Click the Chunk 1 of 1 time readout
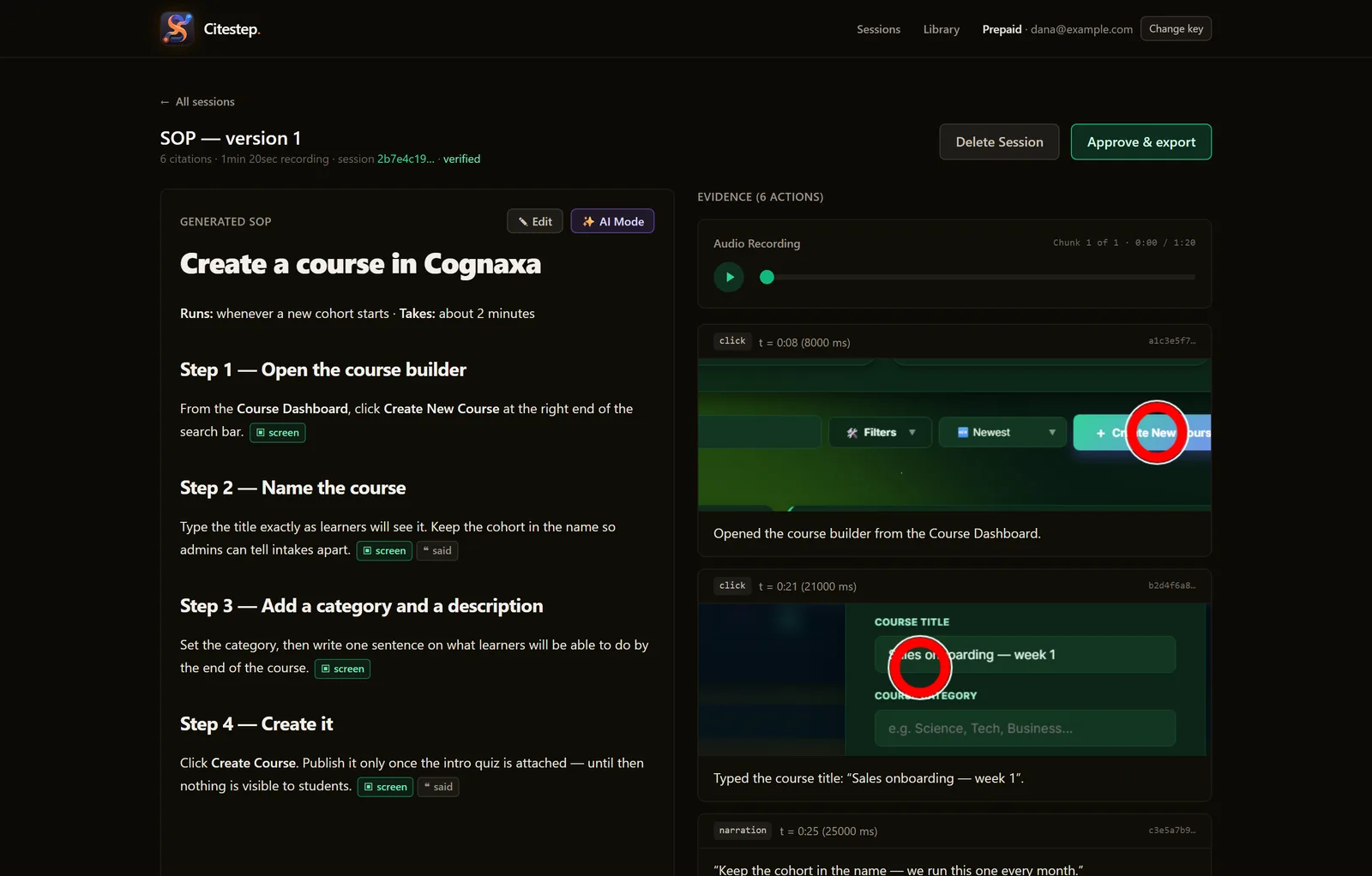Viewport: 1372px width, 876px height. click(x=1124, y=243)
